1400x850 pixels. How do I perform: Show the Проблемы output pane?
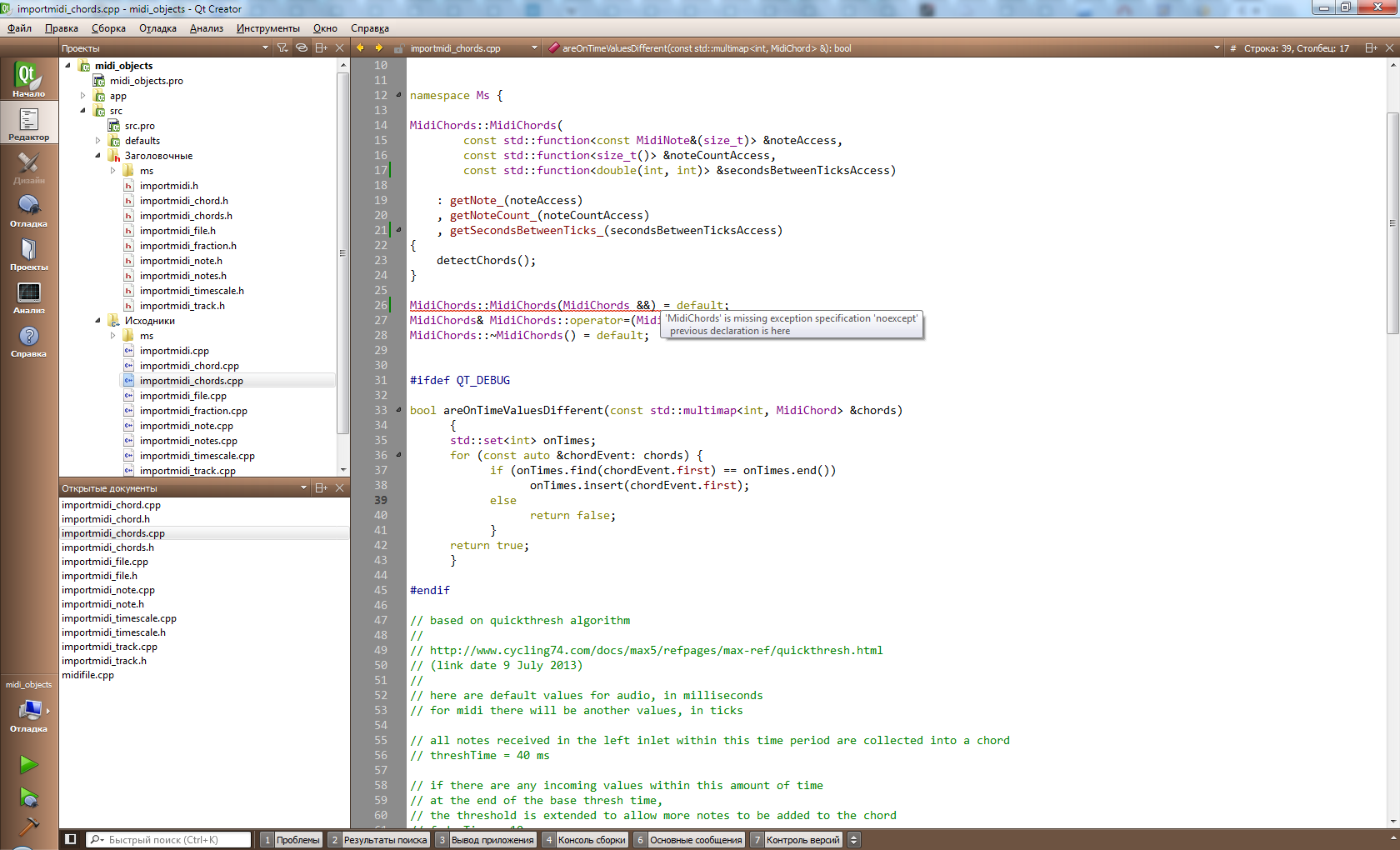coord(292,840)
